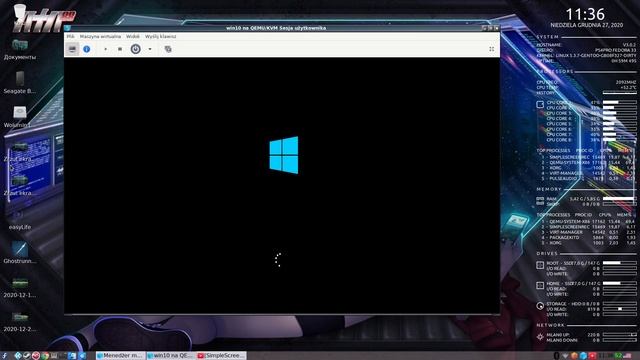Viewport: 640px width, 360px height.
Task: Open the Maszyna wirtualna menu
Action: tap(100, 36)
